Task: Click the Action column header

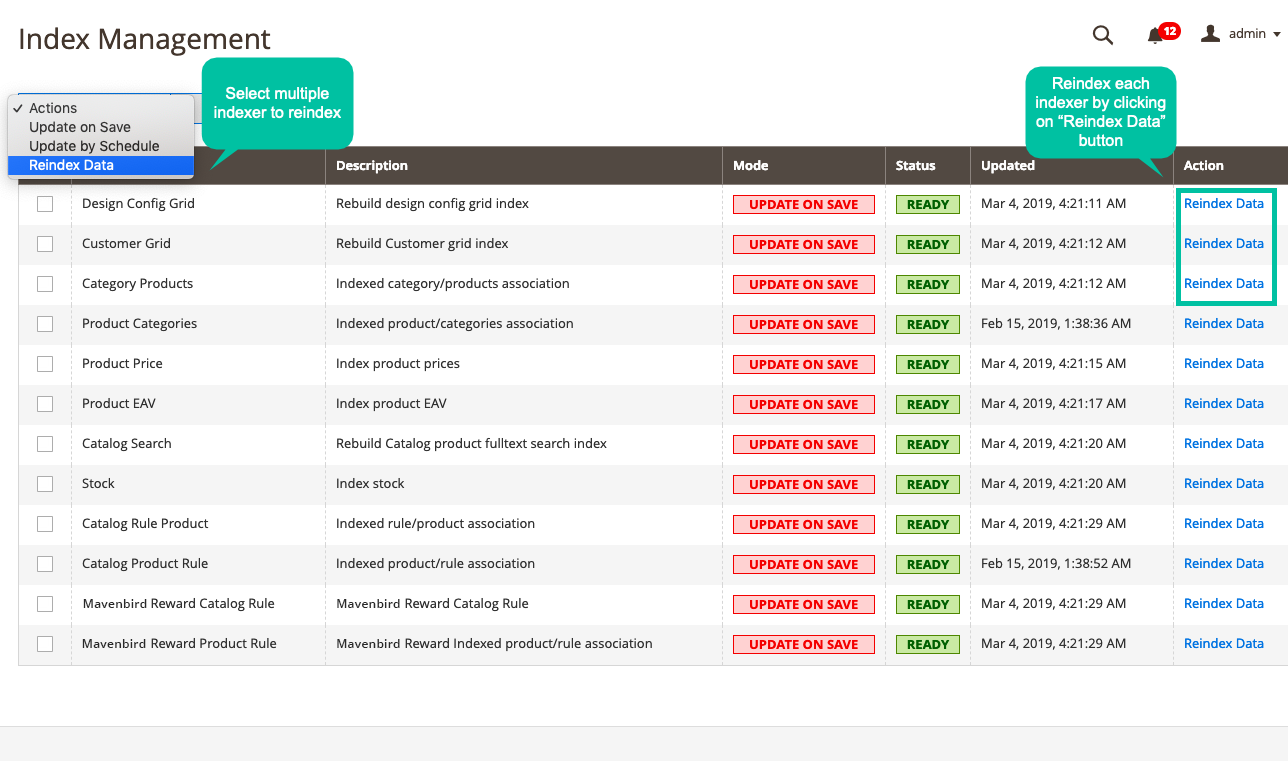Action: point(1204,165)
